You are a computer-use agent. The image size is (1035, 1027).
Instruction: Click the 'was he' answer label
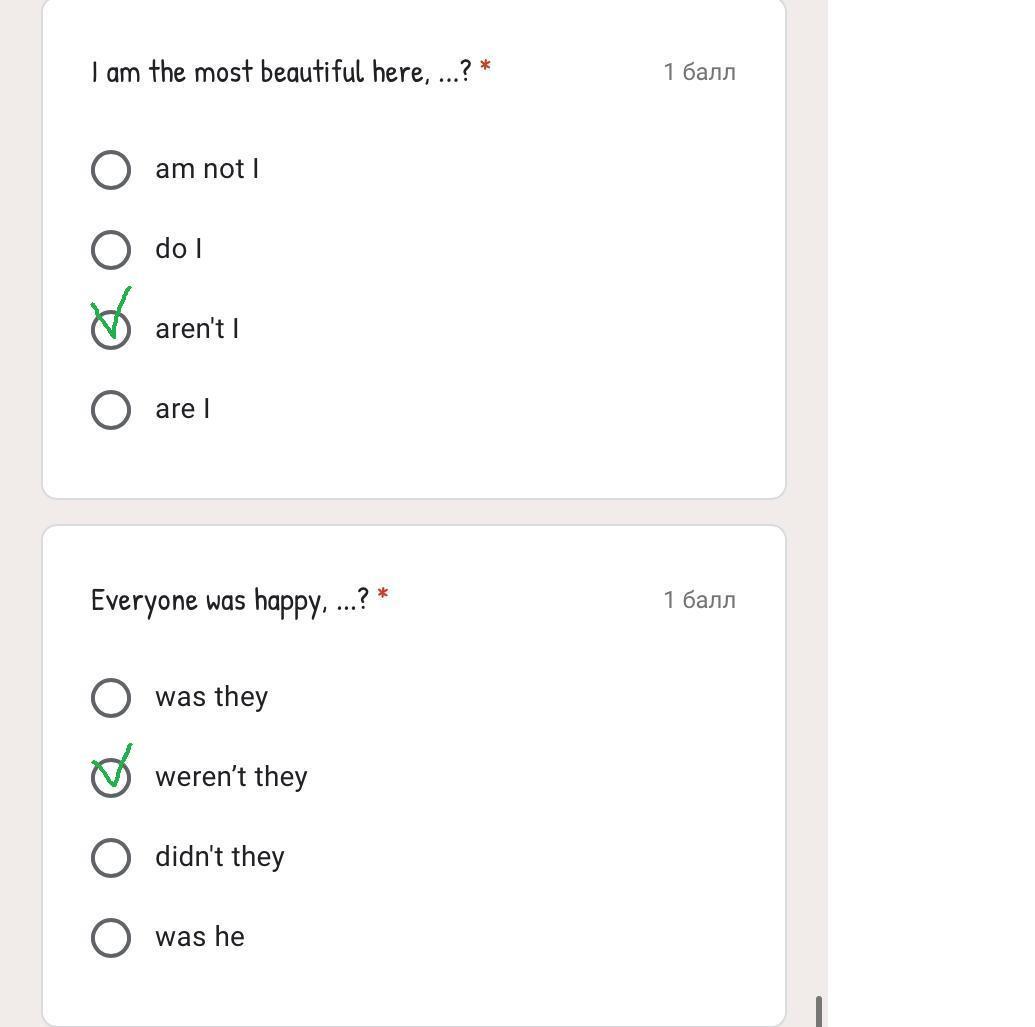tap(200, 937)
